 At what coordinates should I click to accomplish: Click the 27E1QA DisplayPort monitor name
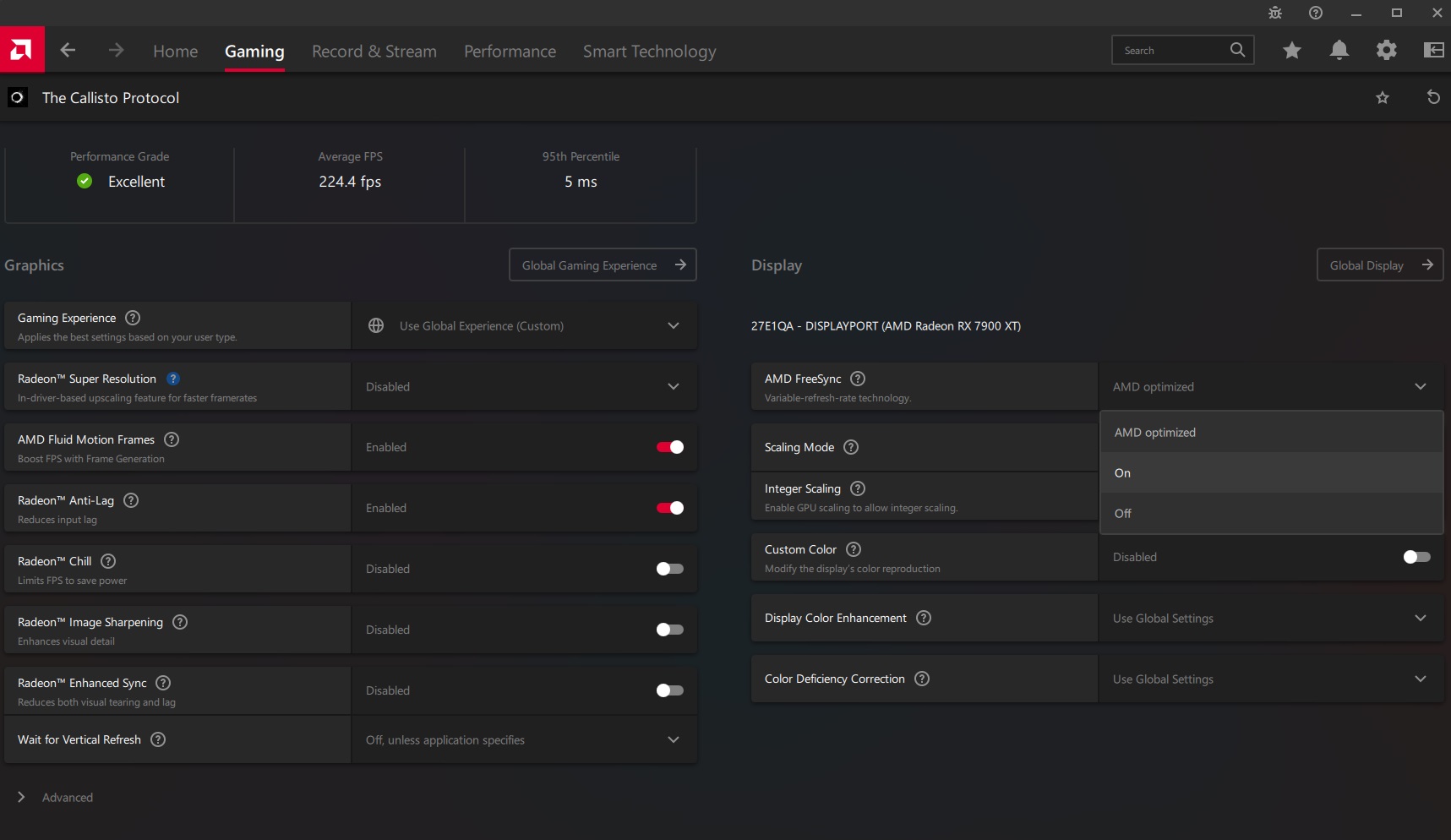pyautogui.click(x=886, y=326)
